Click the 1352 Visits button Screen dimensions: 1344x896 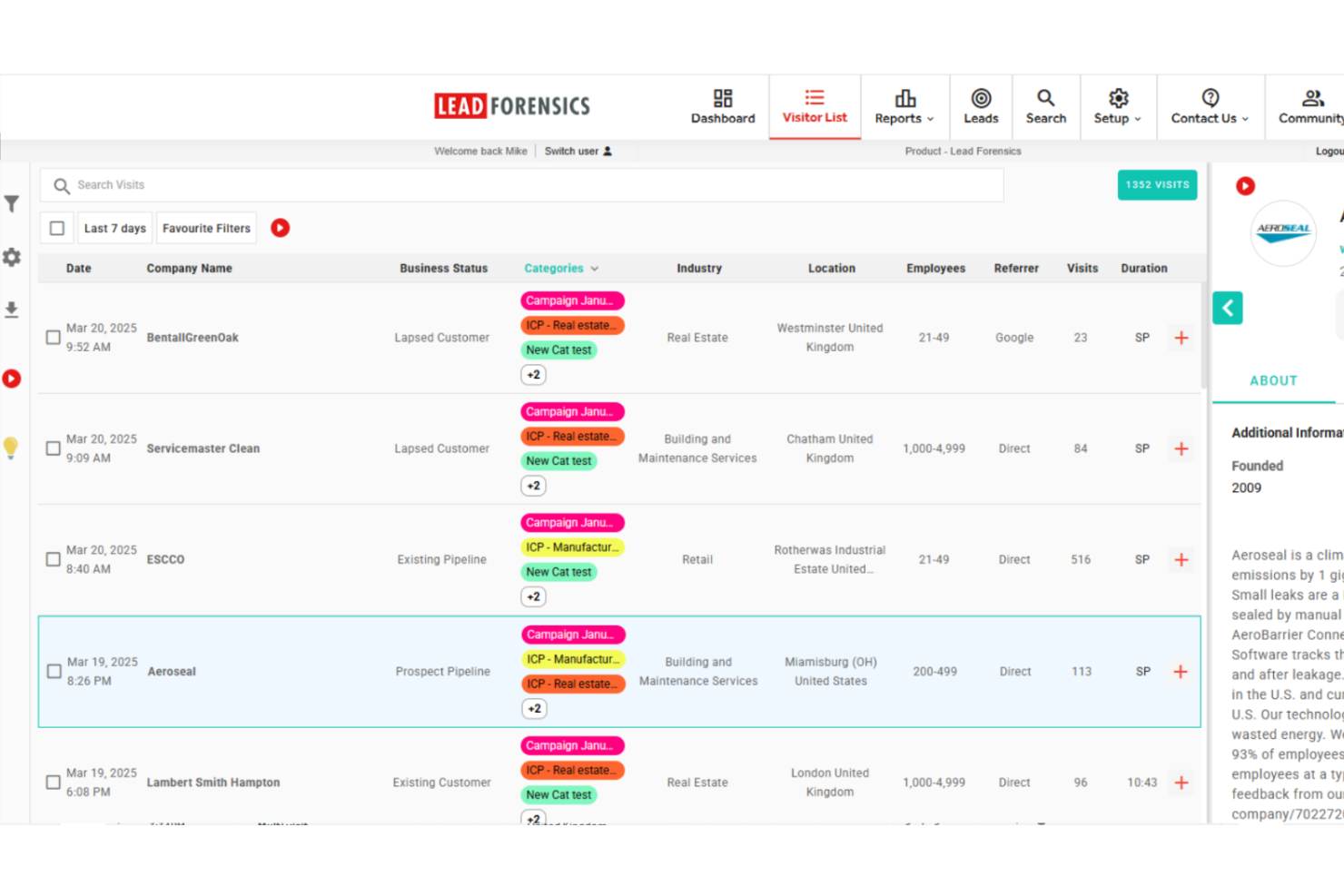[1157, 185]
